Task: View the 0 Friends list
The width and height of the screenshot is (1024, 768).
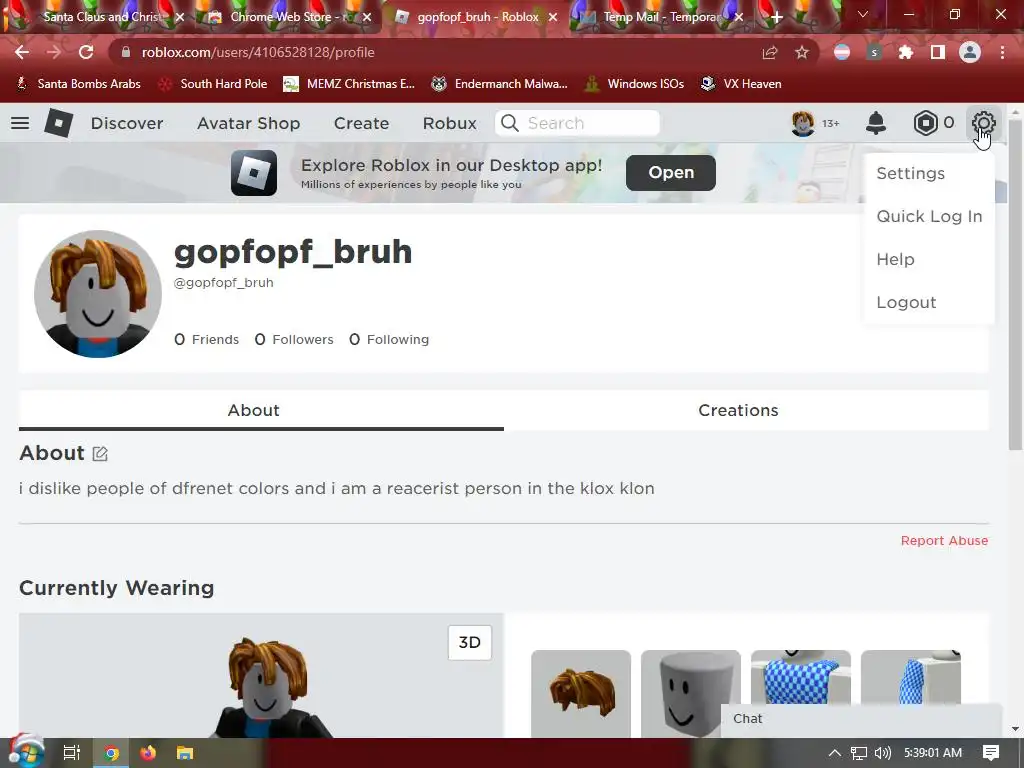Action: tap(206, 340)
